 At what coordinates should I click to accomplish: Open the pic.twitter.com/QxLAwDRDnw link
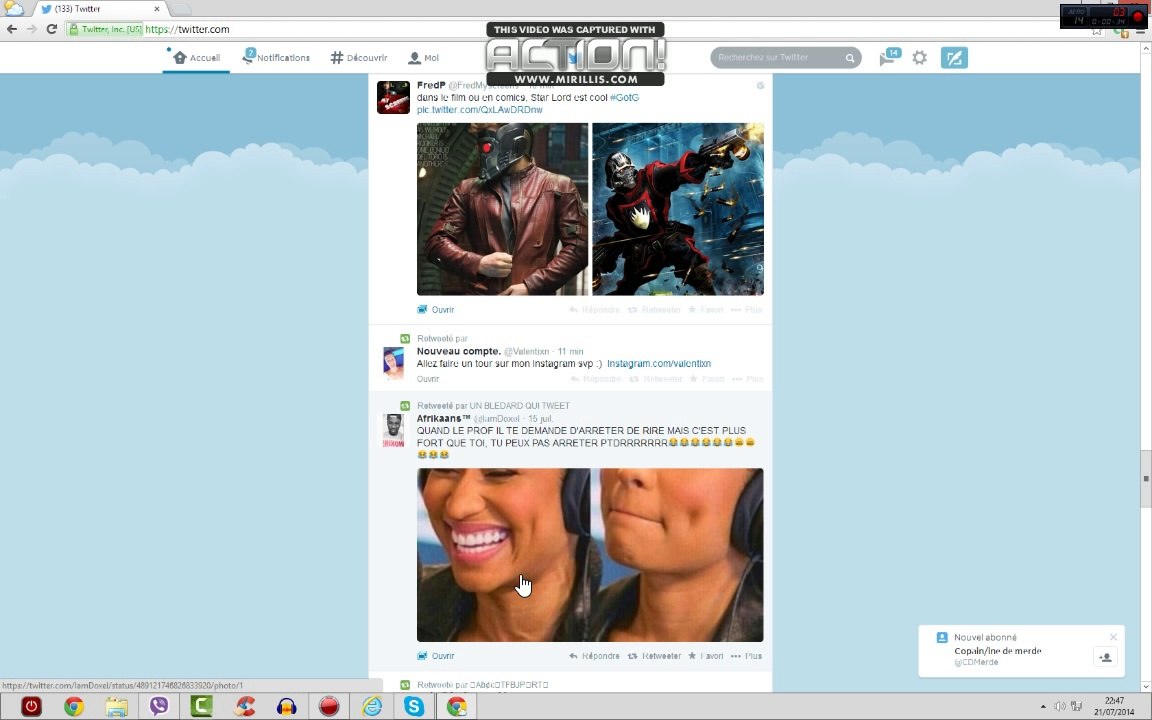pos(480,109)
